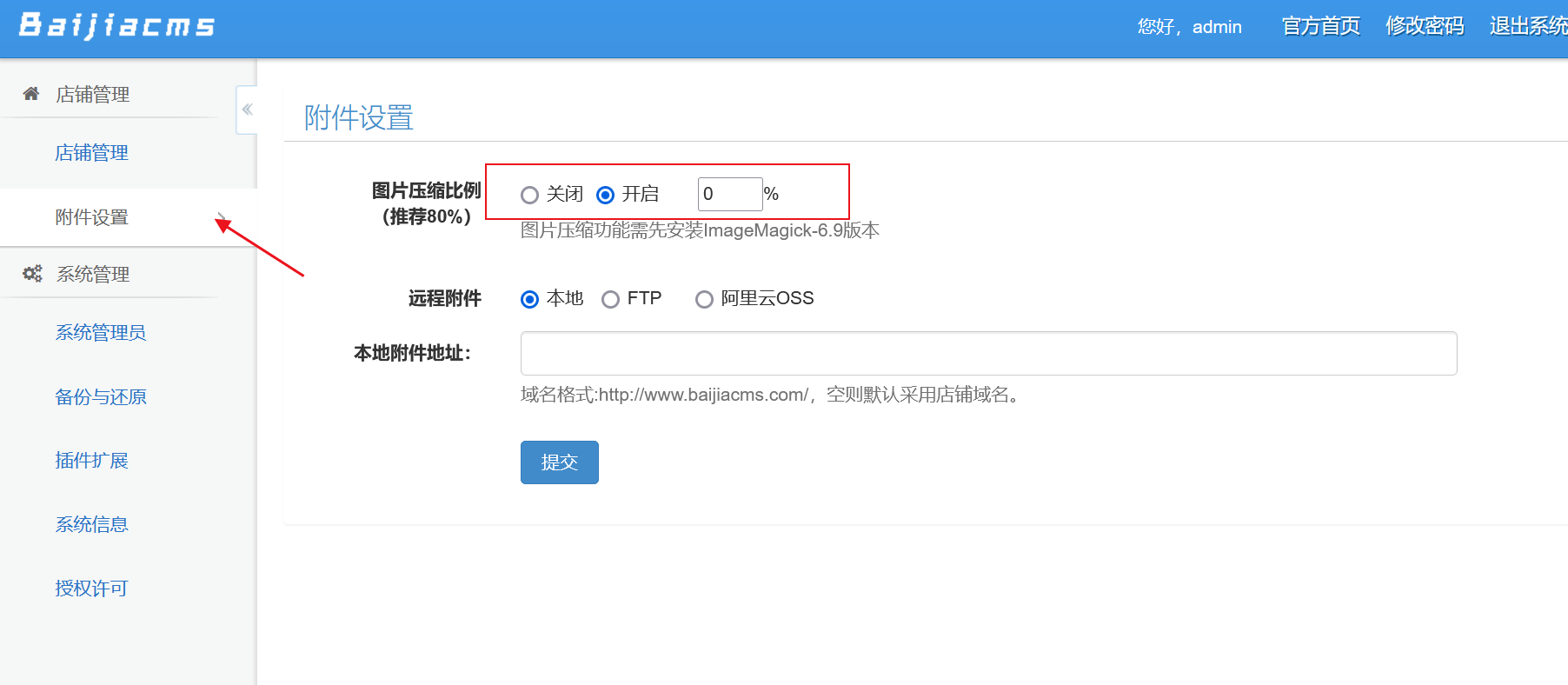Select 阿里云OSS remote attachment option
Viewport: 1568px width, 685px height.
(x=704, y=299)
